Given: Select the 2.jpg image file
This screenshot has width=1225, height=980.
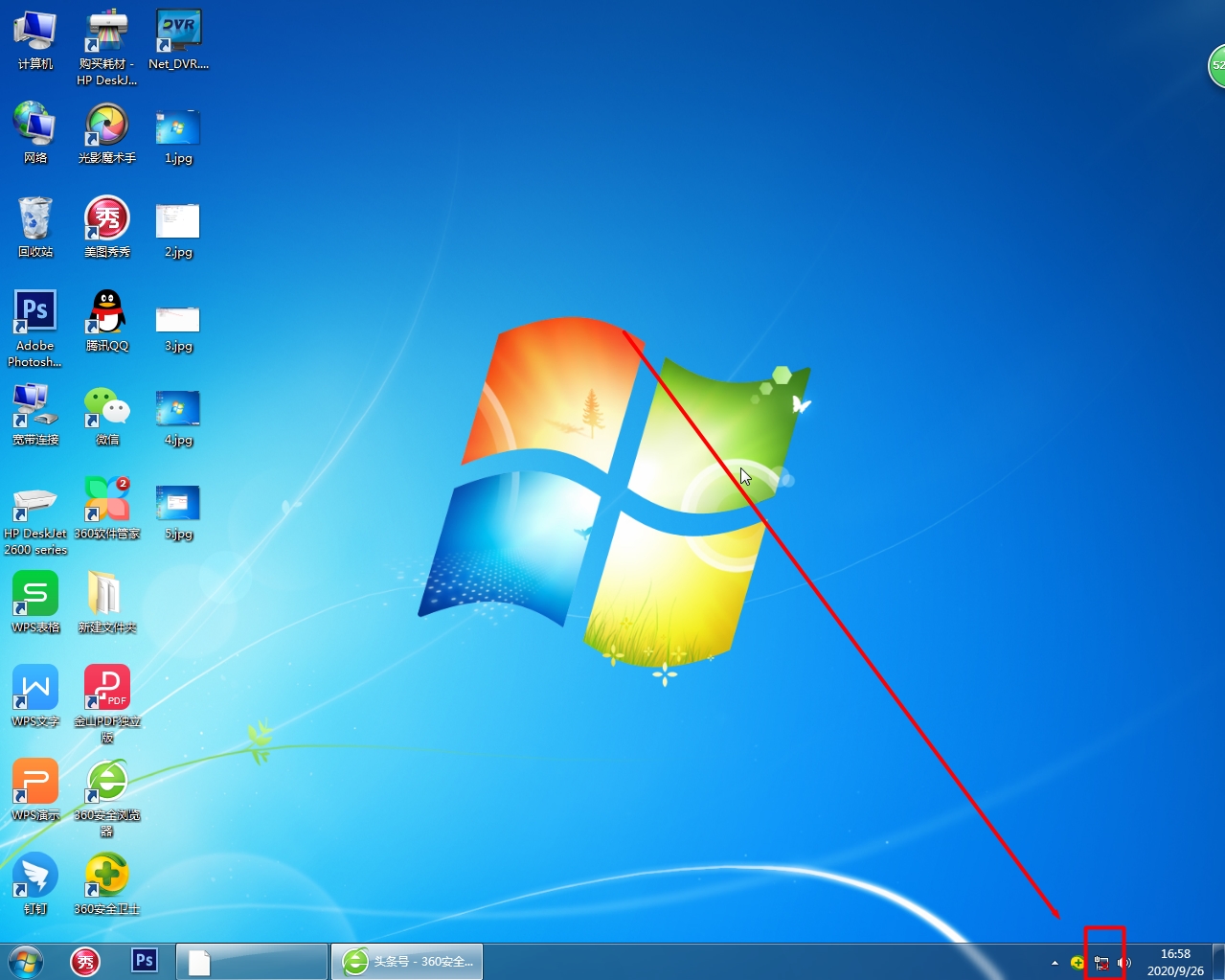Looking at the screenshot, I should [x=178, y=231].
